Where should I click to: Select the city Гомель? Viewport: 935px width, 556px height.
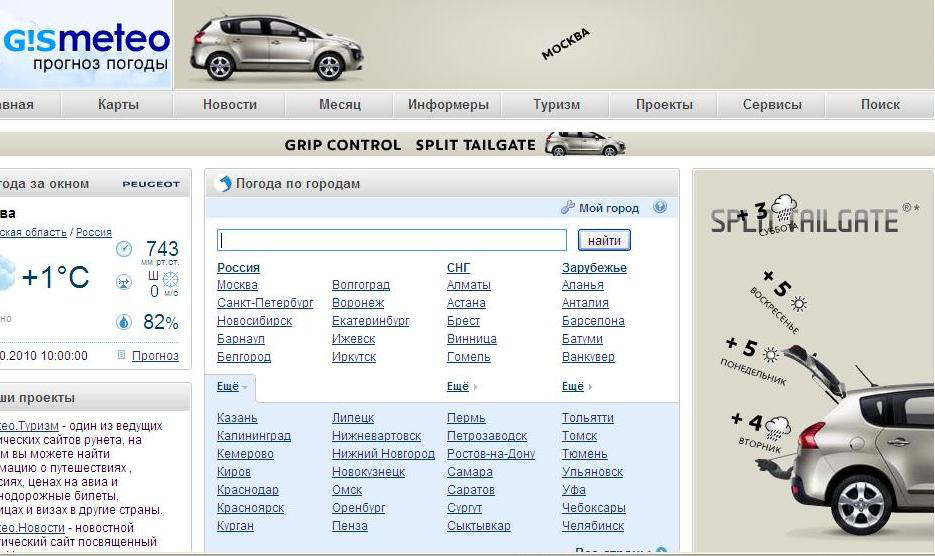tap(469, 357)
